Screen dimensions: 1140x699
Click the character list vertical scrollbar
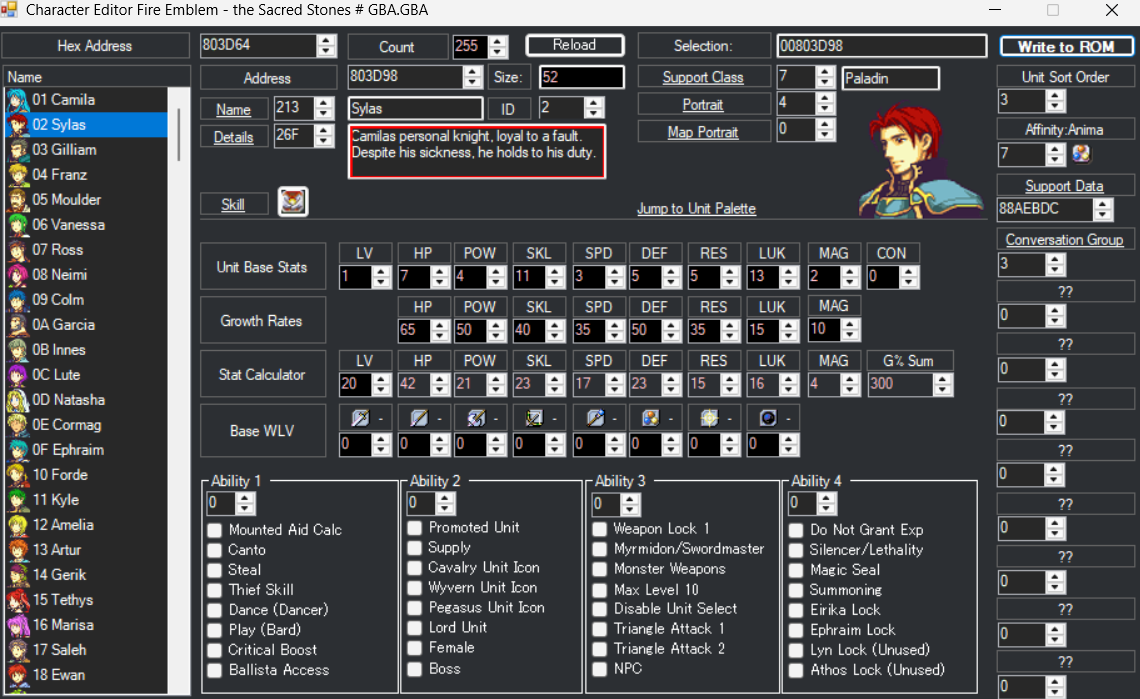(180, 135)
